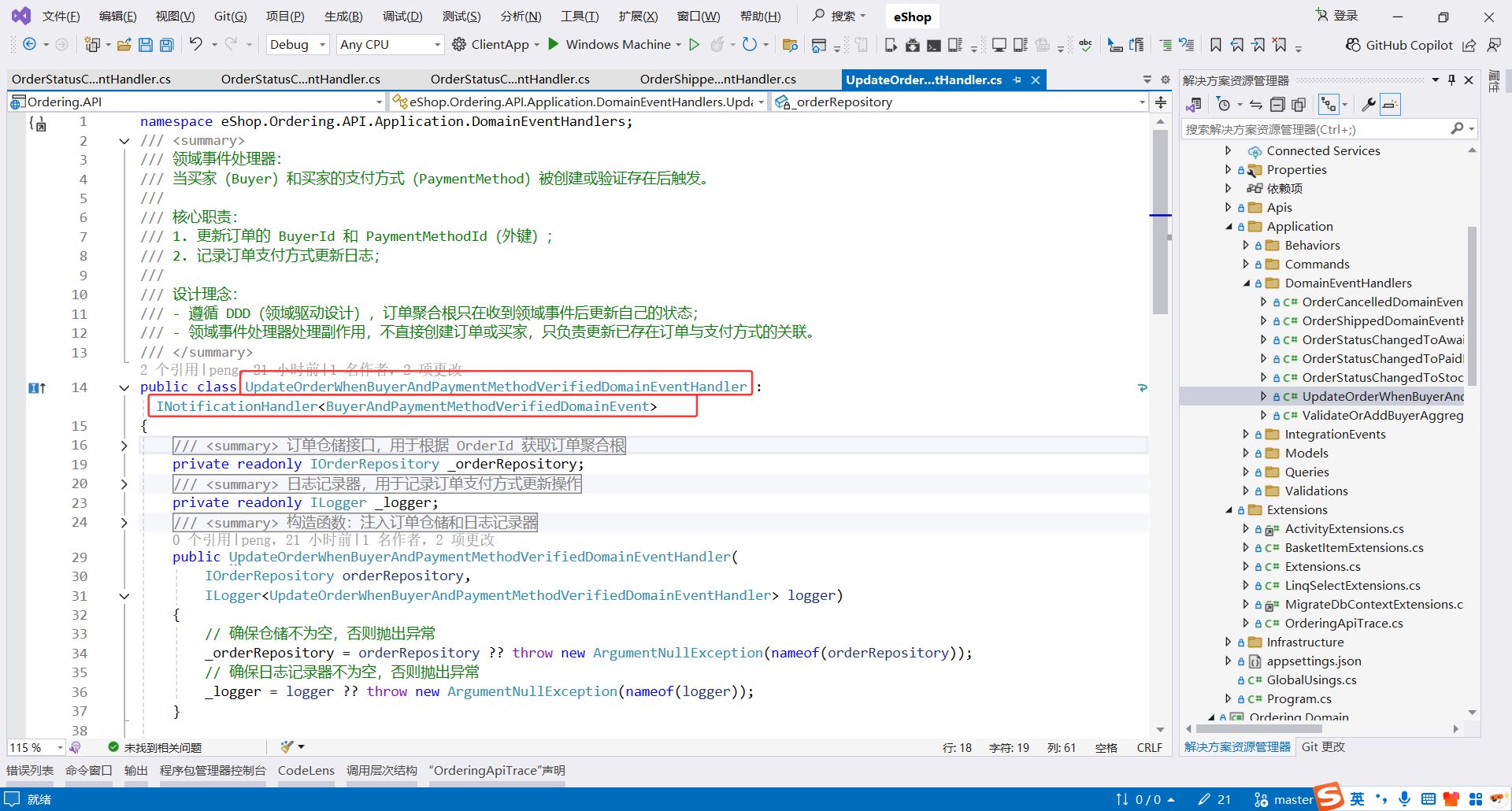1512x811 pixels.
Task: Expand the collapsed summary at line 16
Action: [x=124, y=446]
